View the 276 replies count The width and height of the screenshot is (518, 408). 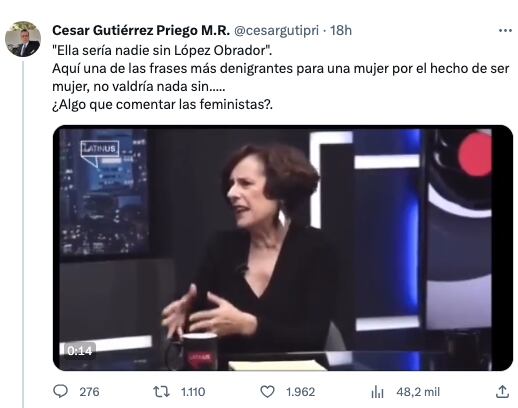coord(89,392)
